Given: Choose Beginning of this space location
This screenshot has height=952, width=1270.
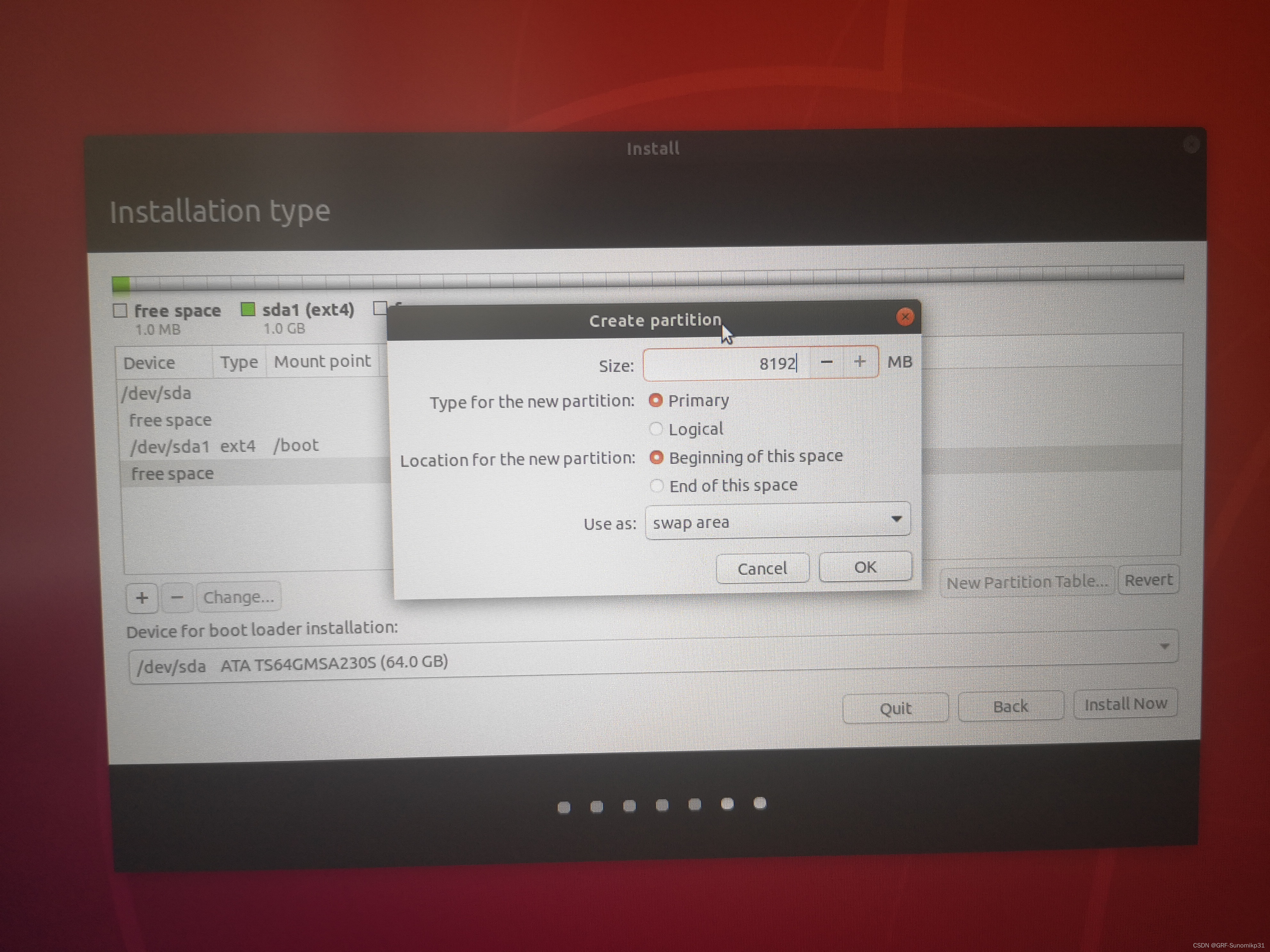Looking at the screenshot, I should [x=656, y=457].
